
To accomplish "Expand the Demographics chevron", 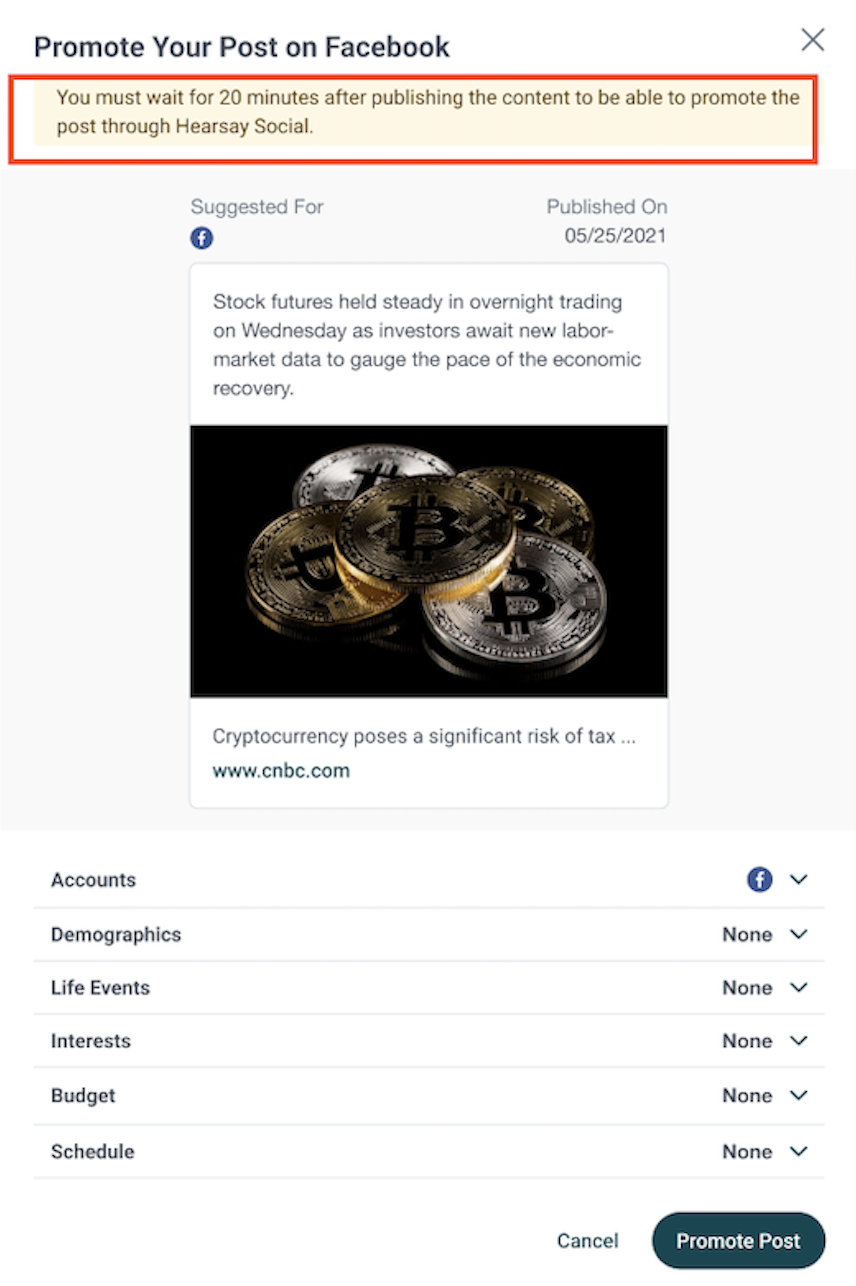I will click(x=798, y=934).
